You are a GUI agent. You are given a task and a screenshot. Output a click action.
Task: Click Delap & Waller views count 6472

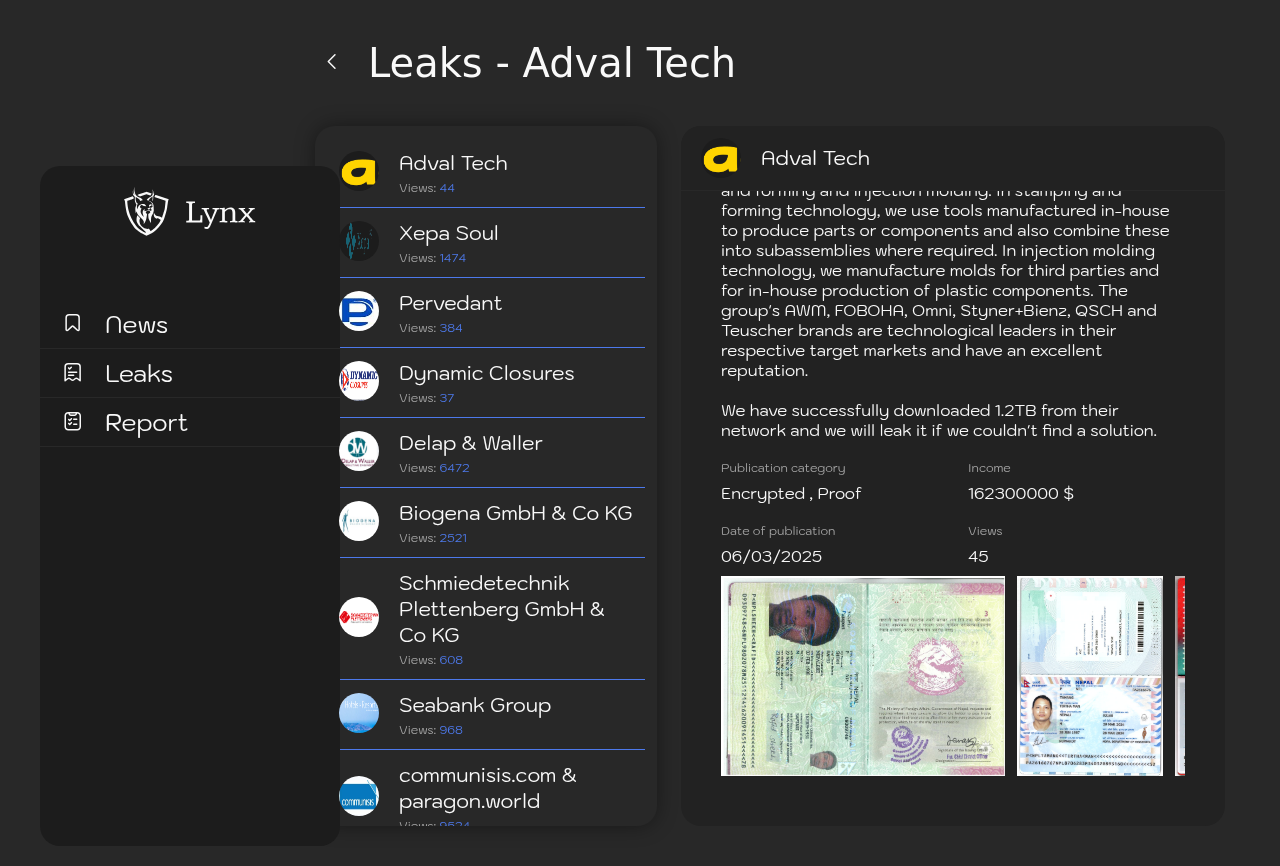click(454, 468)
